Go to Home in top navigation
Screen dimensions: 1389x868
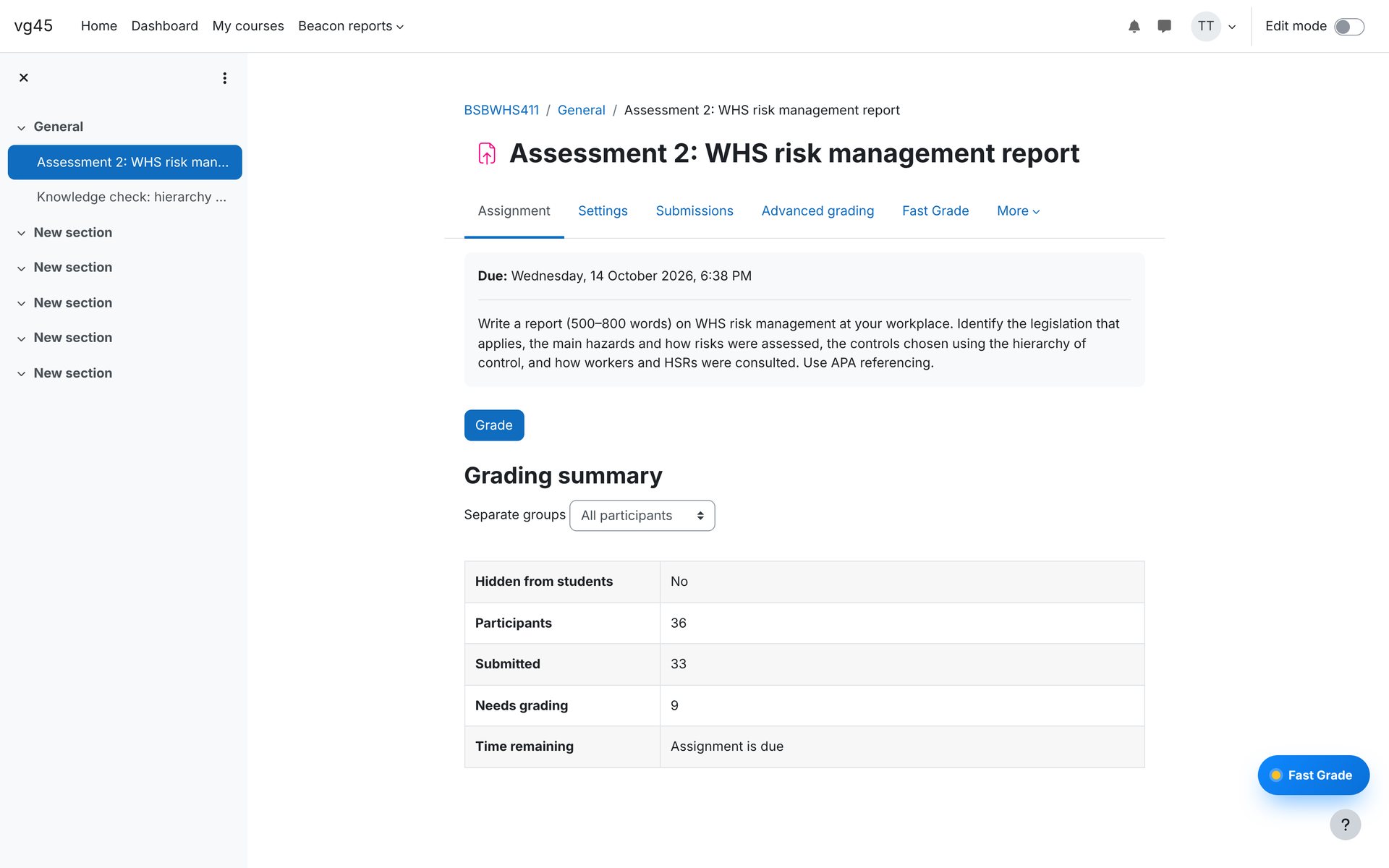[x=99, y=26]
